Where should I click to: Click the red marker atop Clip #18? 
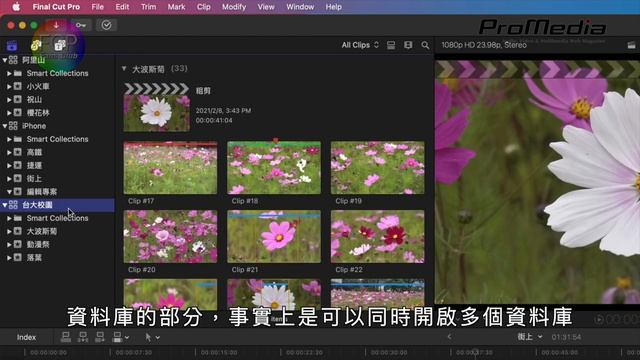[x=276, y=140]
